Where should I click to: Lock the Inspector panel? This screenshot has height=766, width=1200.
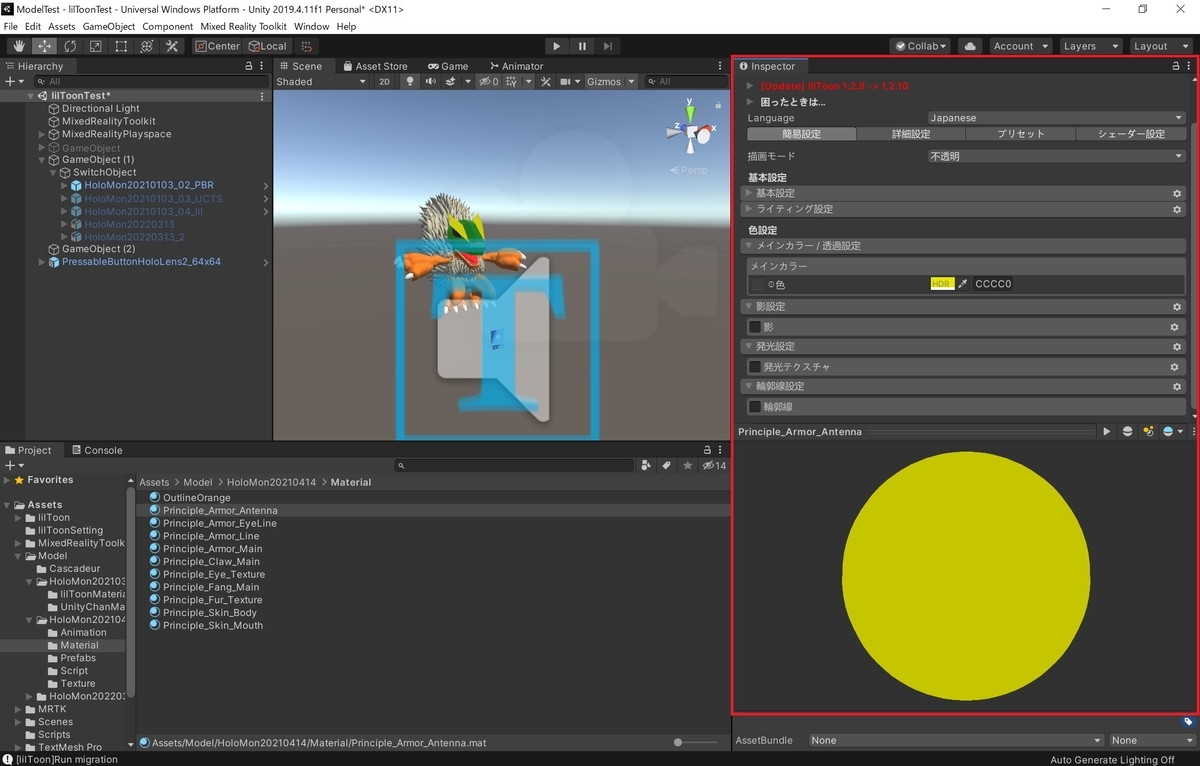tap(1176, 66)
